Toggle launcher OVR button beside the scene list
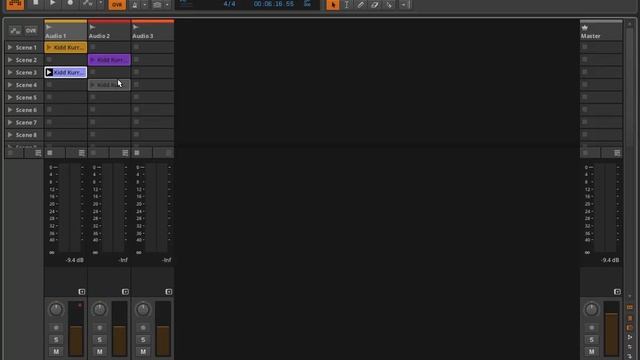Screen dimensions: 640x360 (x=31, y=31)
